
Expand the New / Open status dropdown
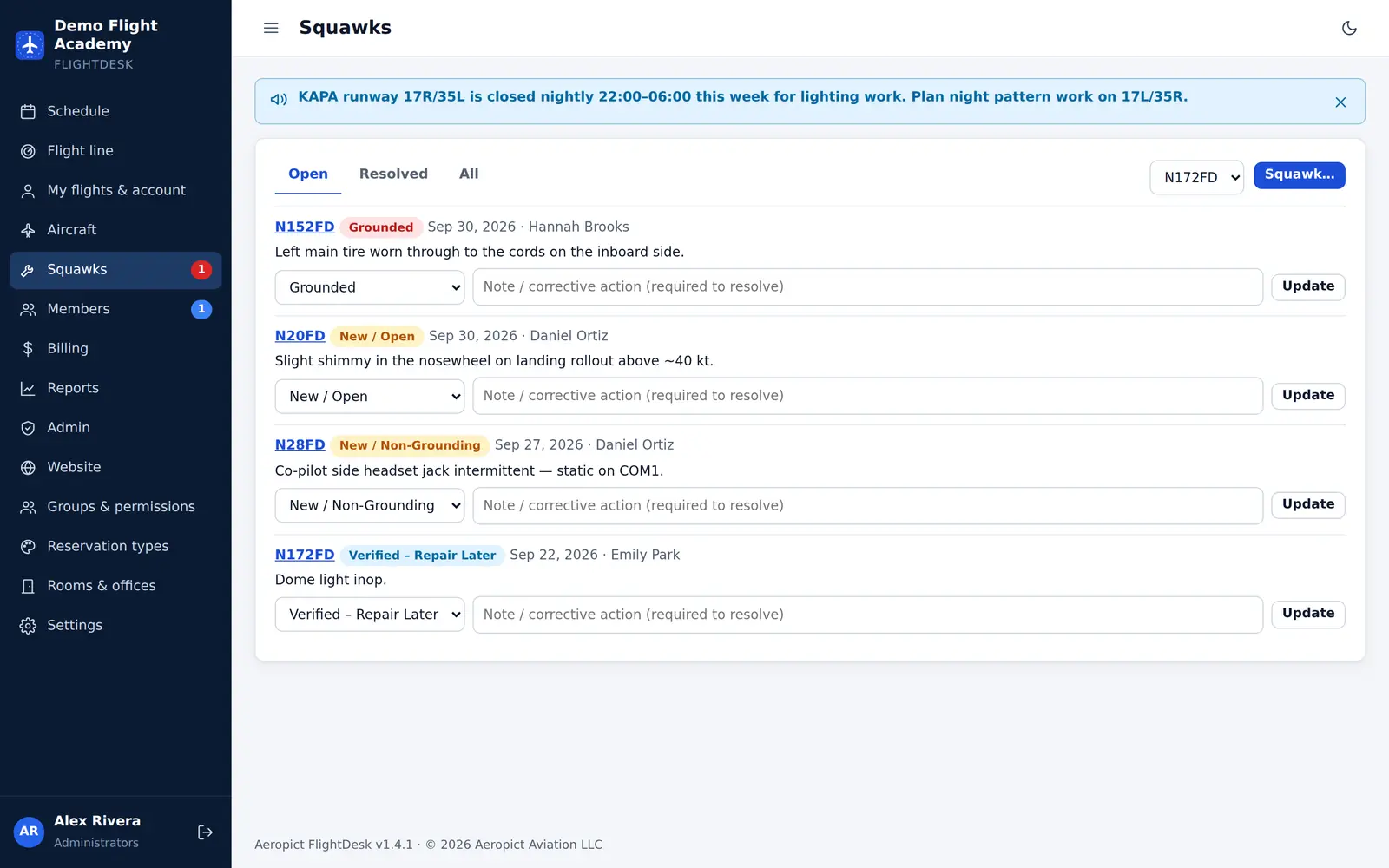pyautogui.click(x=370, y=396)
